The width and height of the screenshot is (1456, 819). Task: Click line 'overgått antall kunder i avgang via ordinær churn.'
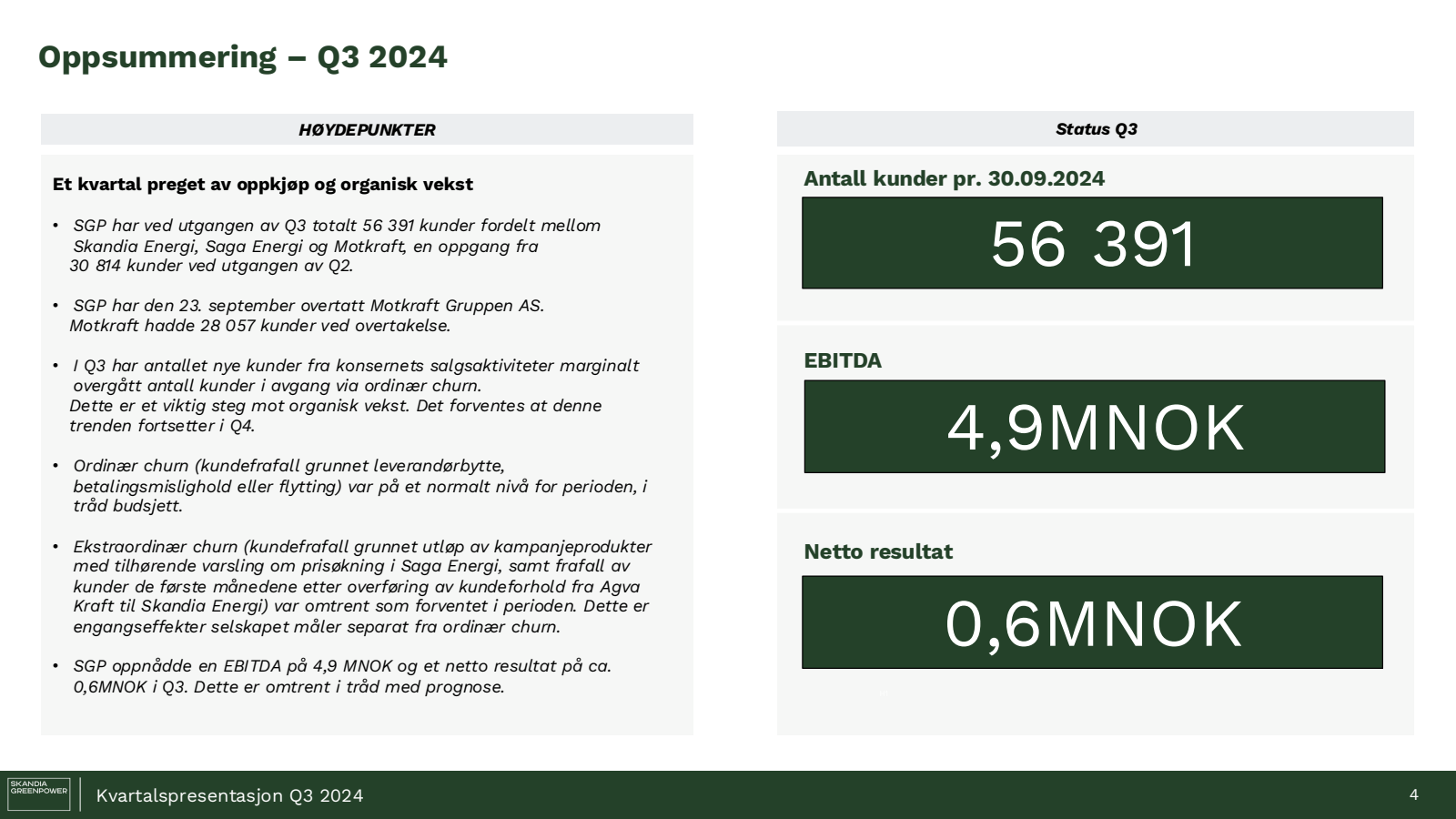(277, 386)
